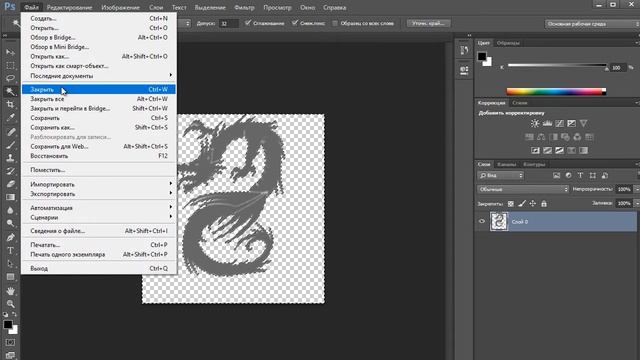The width and height of the screenshot is (640, 360).
Task: Select the Brush tool
Action: pos(10,144)
